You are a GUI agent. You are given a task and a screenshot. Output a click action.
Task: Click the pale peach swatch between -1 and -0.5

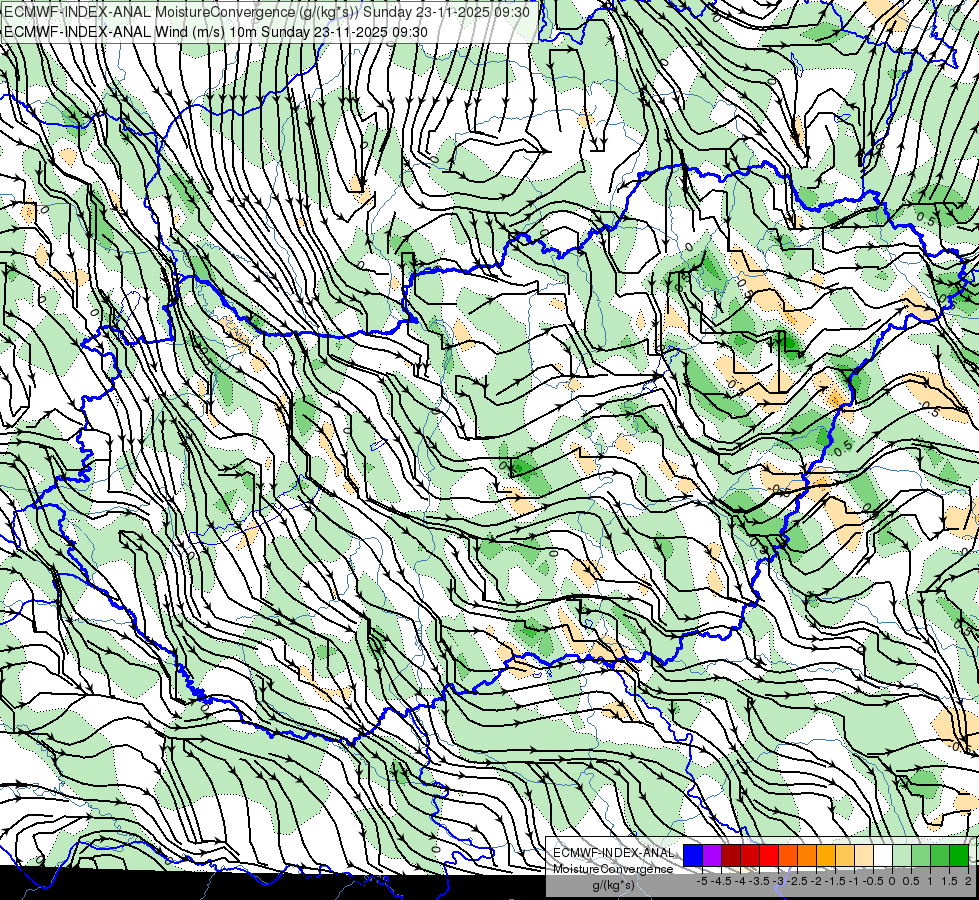click(x=864, y=855)
